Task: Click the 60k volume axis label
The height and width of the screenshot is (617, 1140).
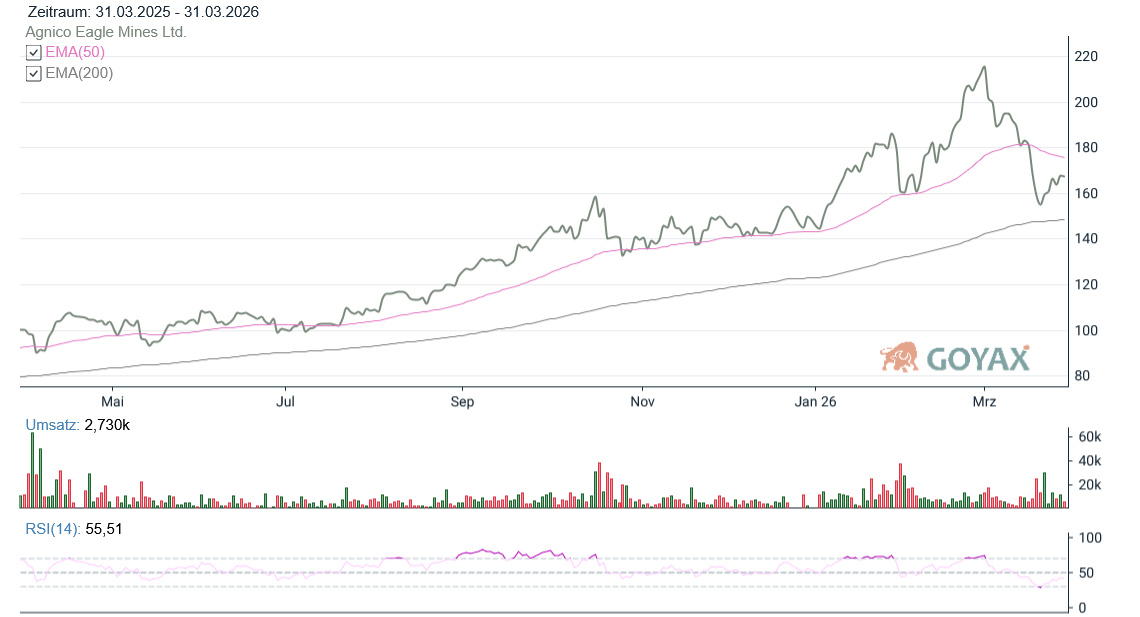Action: (x=1087, y=437)
